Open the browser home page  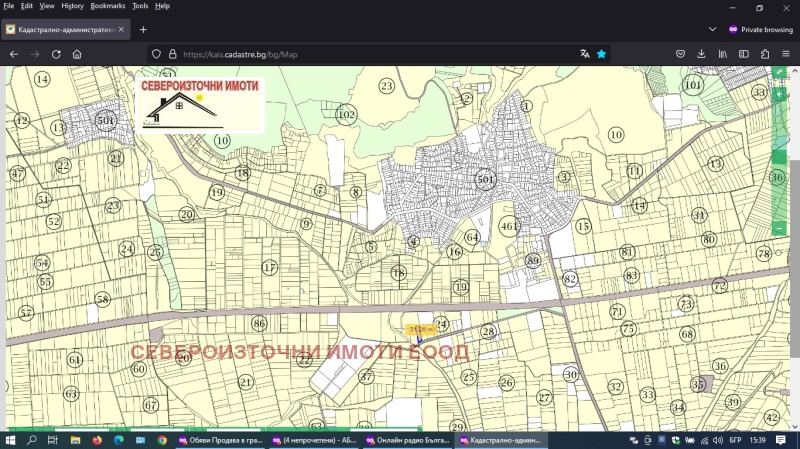(77, 54)
